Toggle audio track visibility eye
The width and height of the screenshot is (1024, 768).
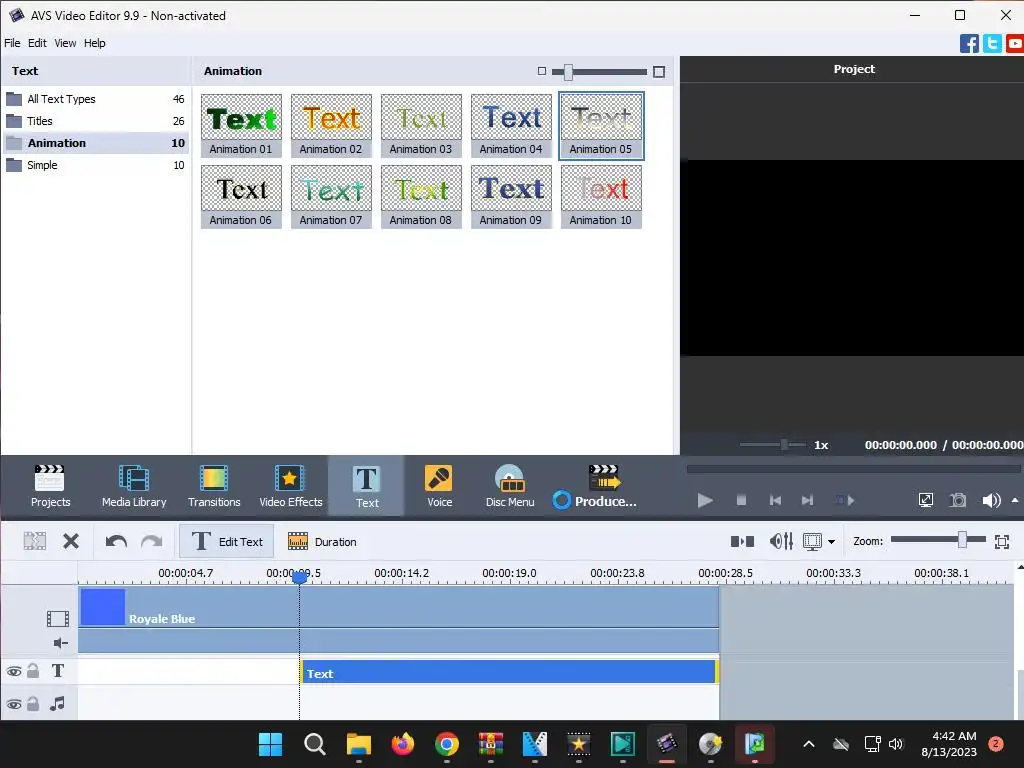(14, 704)
